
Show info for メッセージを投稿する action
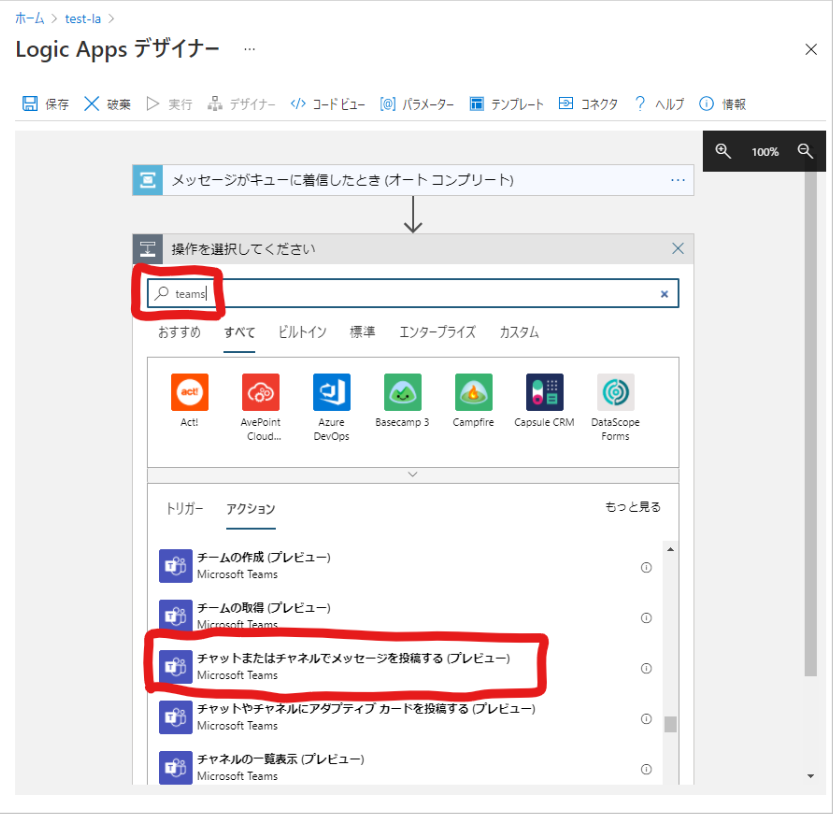(646, 668)
